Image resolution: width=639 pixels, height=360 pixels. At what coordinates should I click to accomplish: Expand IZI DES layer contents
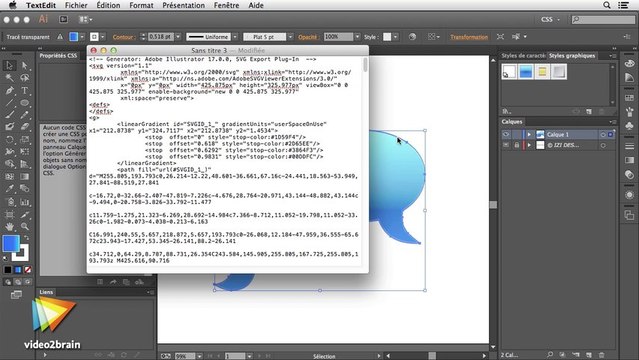529,145
